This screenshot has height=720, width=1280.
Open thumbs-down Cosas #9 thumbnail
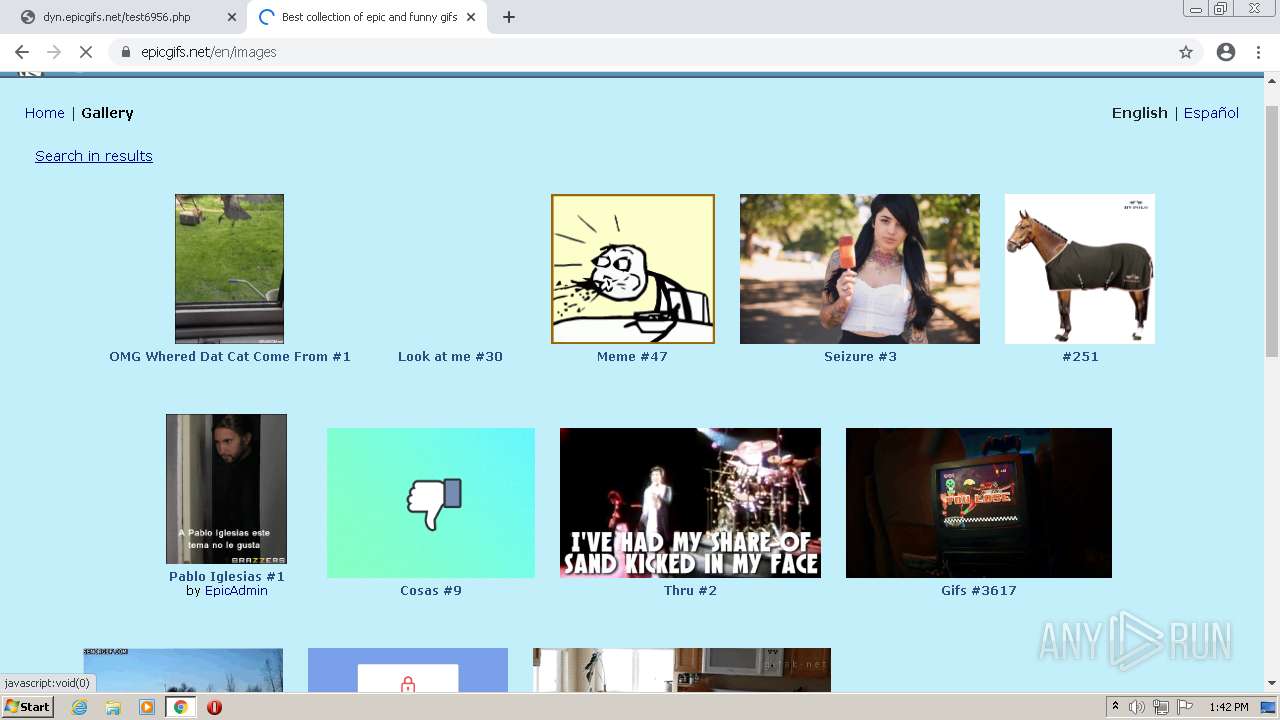coord(431,503)
